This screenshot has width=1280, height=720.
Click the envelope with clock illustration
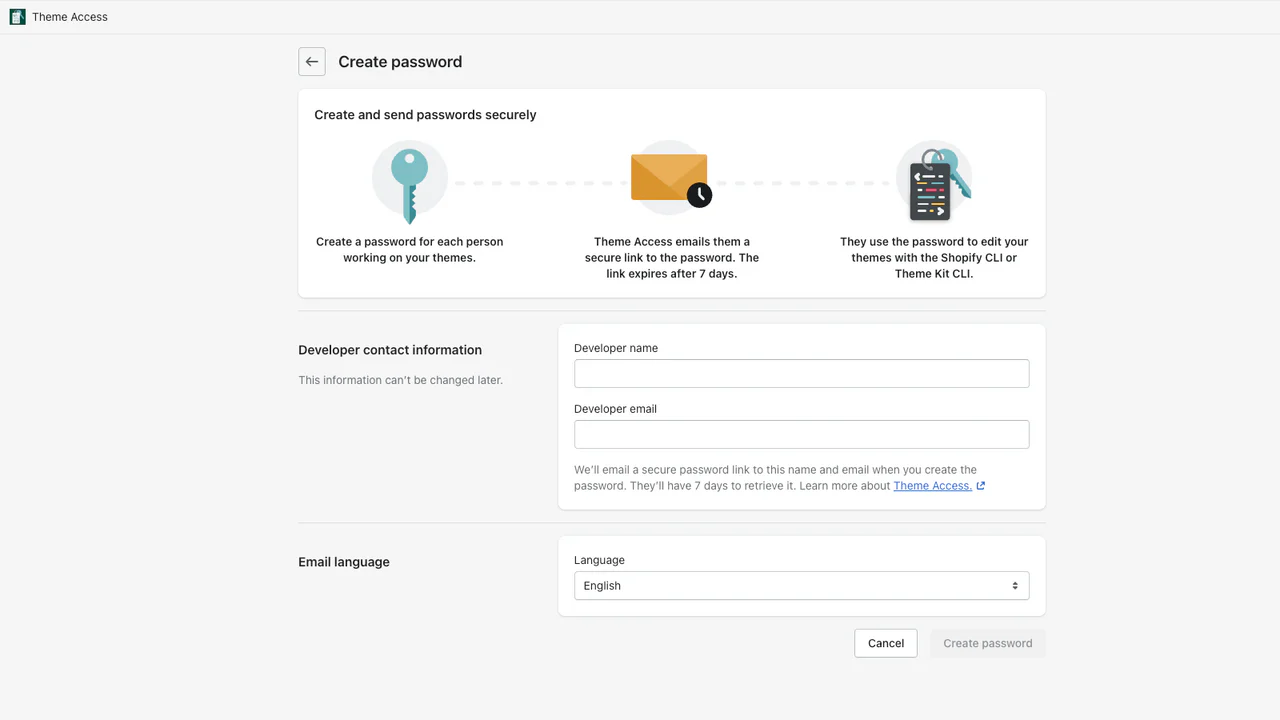[671, 179]
